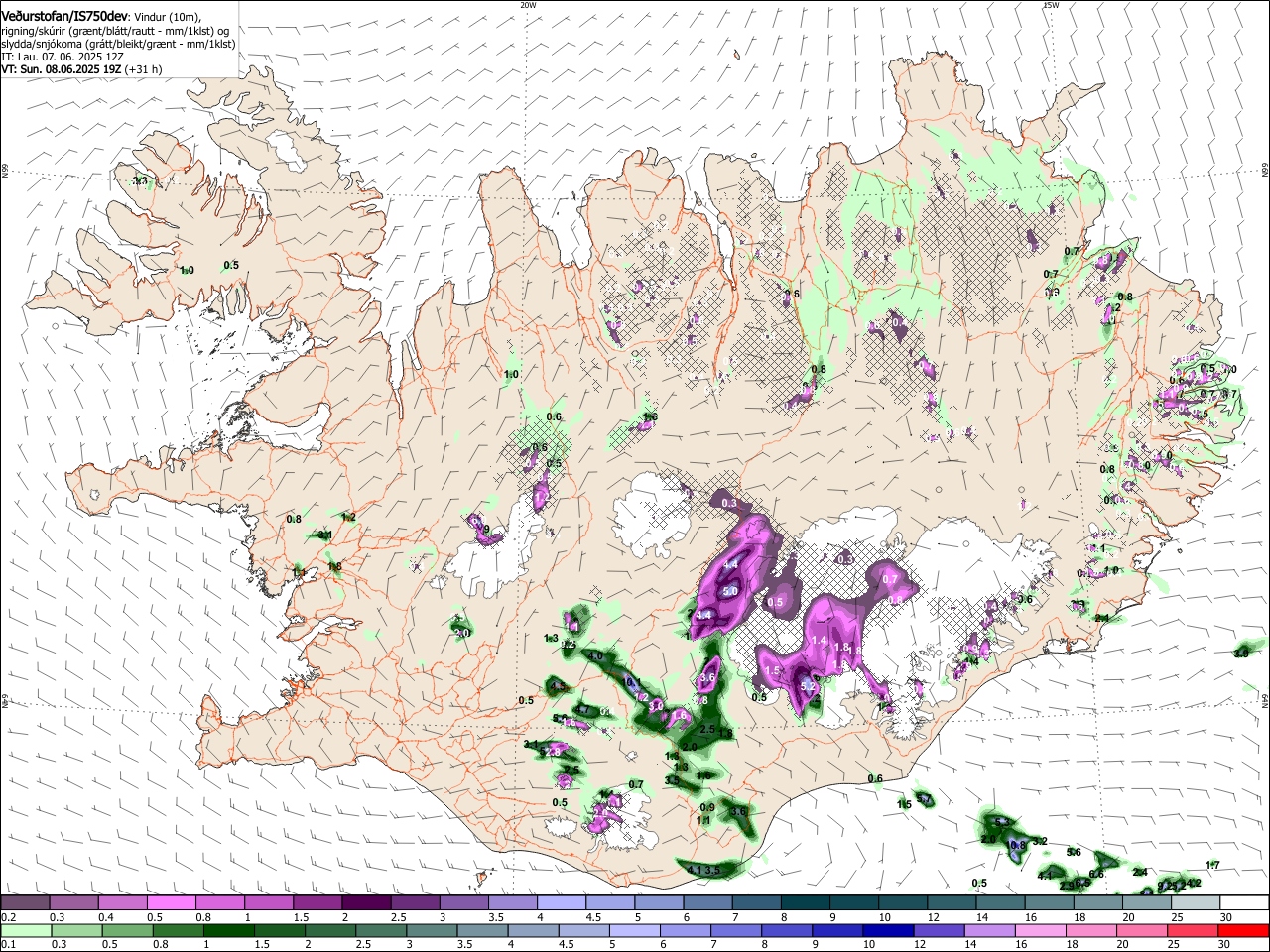Image resolution: width=1270 pixels, height=952 pixels.
Task: Click the header line starting "rigning/skúrir"
Action: (115, 31)
